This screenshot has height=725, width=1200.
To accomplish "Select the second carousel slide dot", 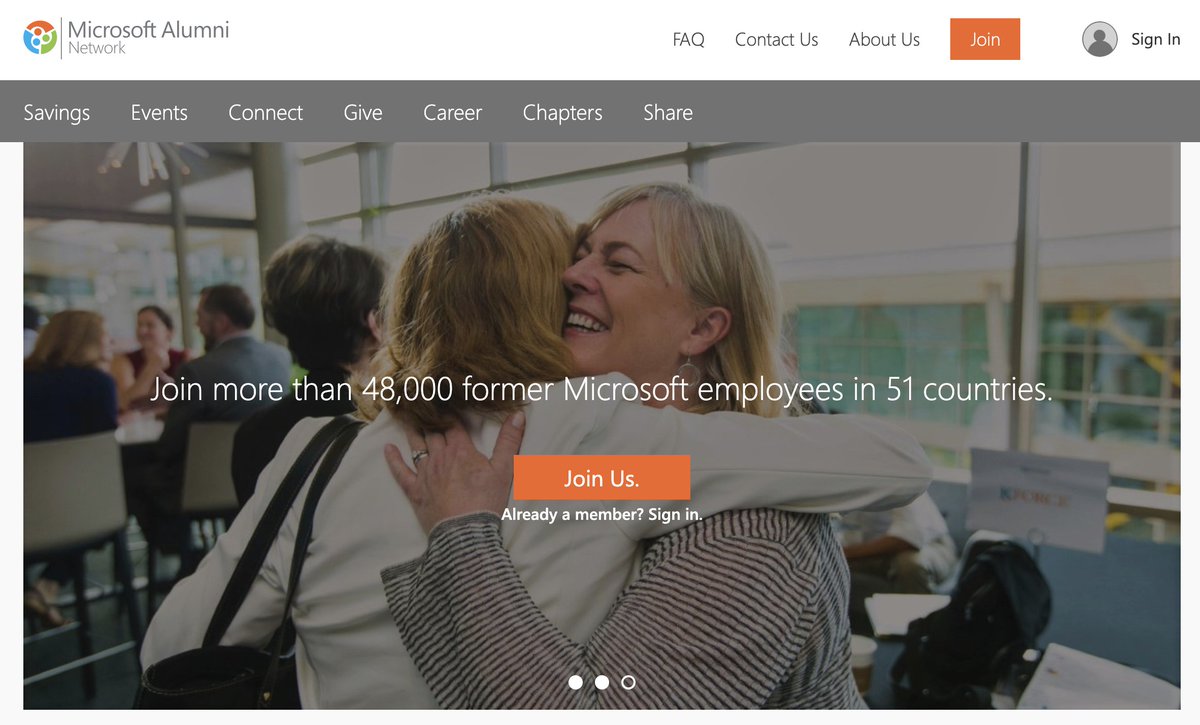I will pyautogui.click(x=602, y=682).
